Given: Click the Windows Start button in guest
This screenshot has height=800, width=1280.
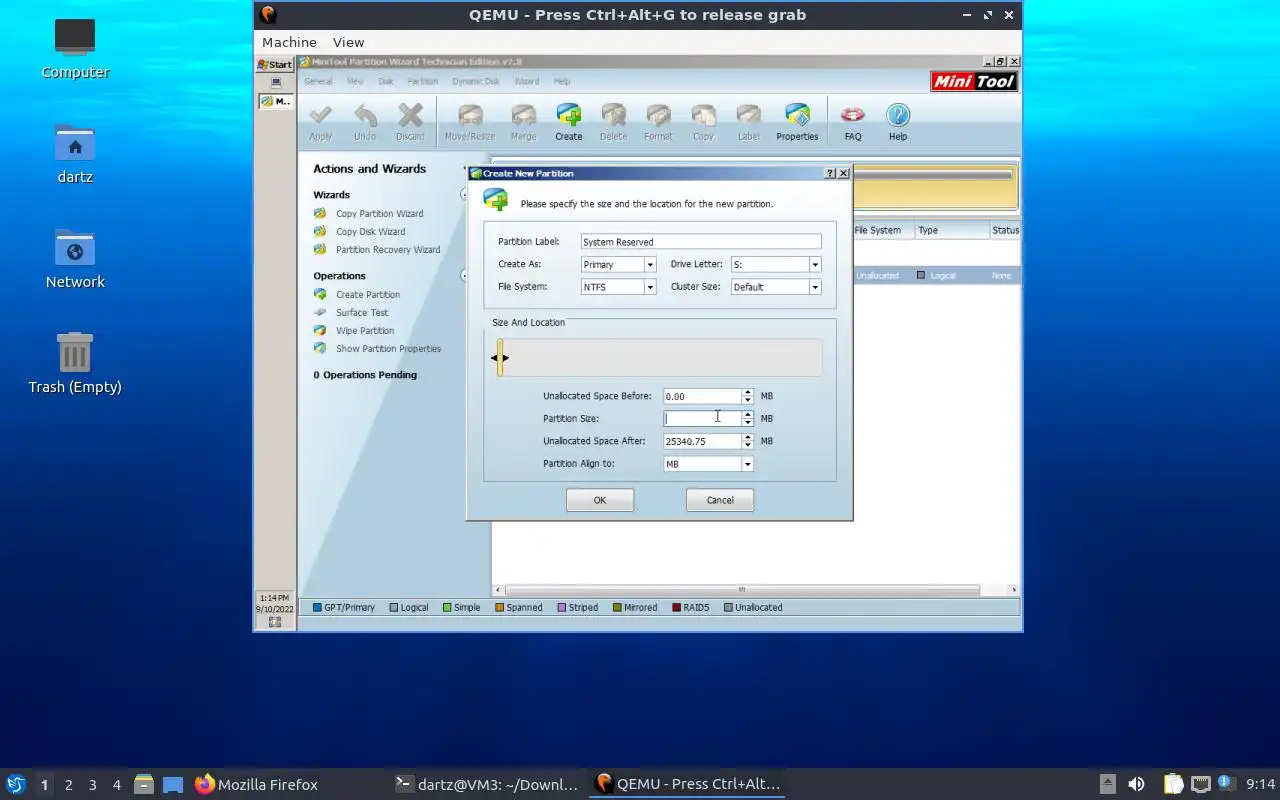Looking at the screenshot, I should tap(275, 64).
